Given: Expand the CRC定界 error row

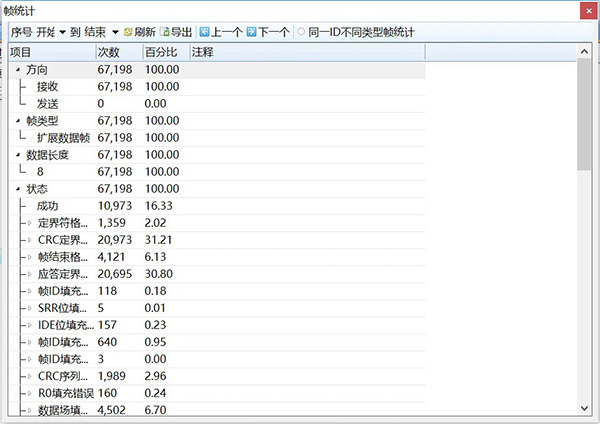Looking at the screenshot, I should coord(30,240).
